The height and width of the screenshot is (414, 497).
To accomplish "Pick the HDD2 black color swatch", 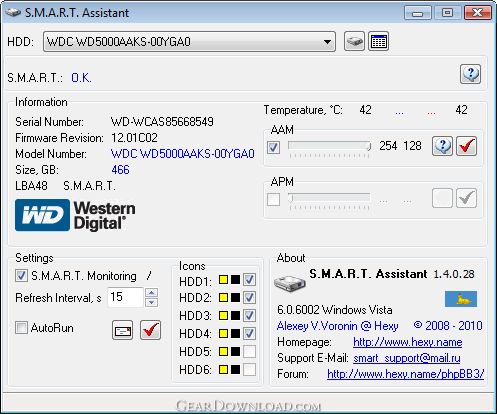I will point(235,298).
